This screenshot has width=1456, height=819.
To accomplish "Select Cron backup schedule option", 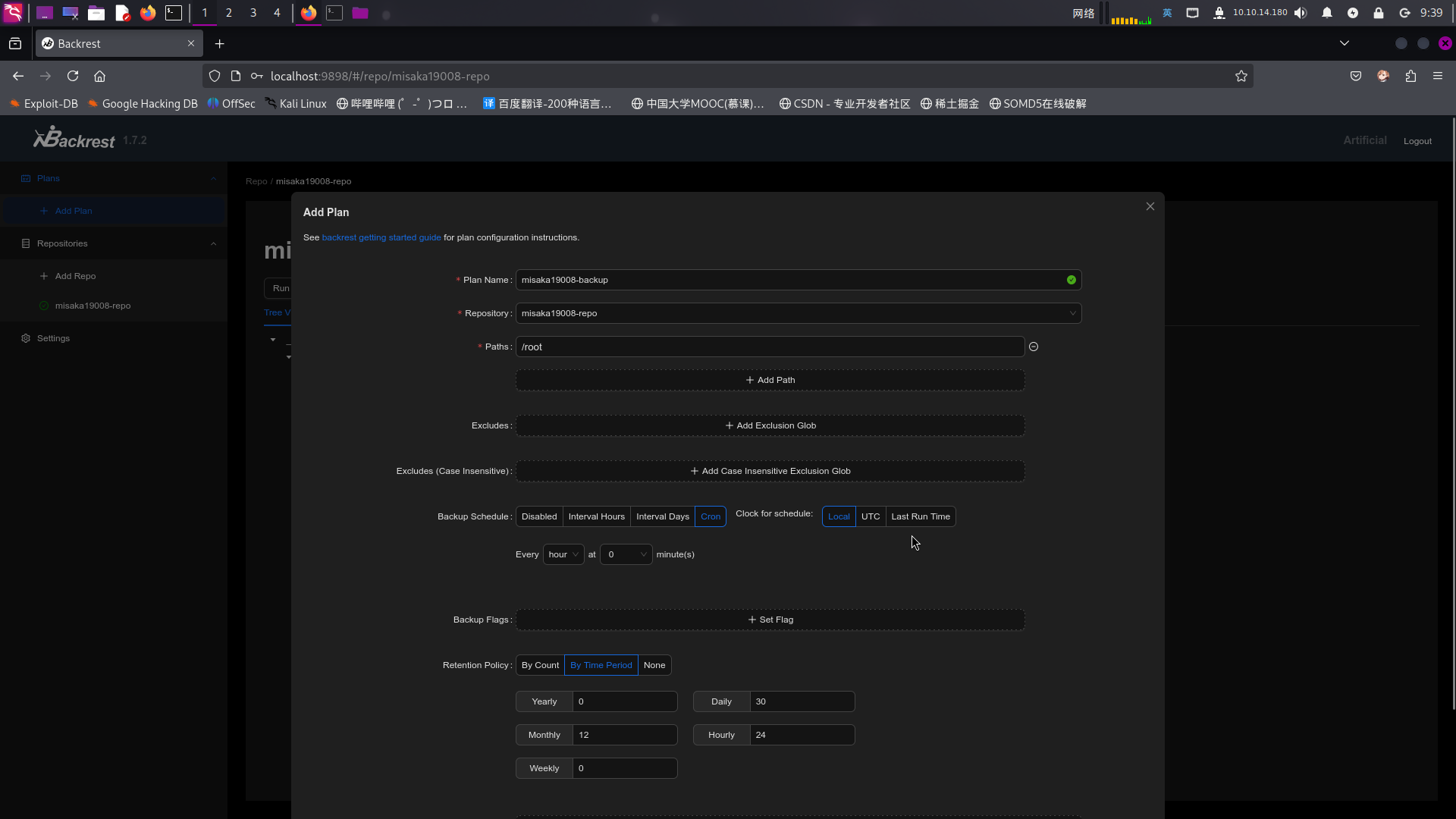I will [x=710, y=516].
